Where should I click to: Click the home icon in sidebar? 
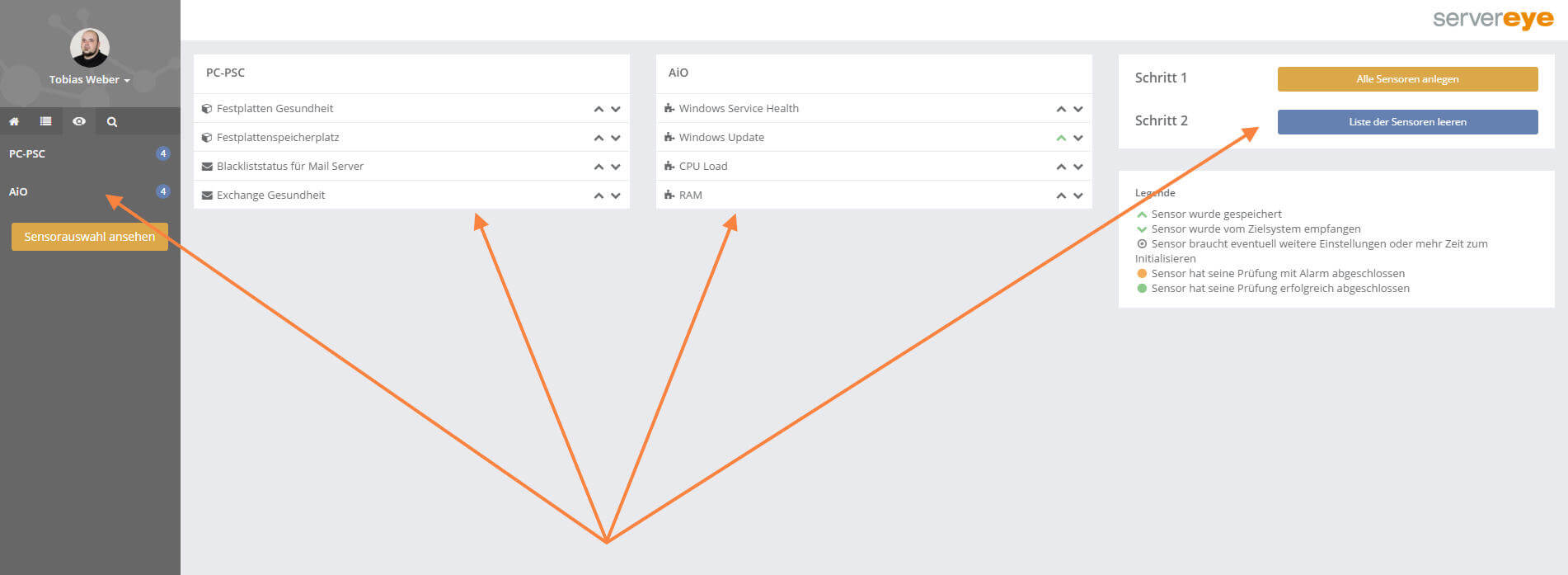coord(14,121)
